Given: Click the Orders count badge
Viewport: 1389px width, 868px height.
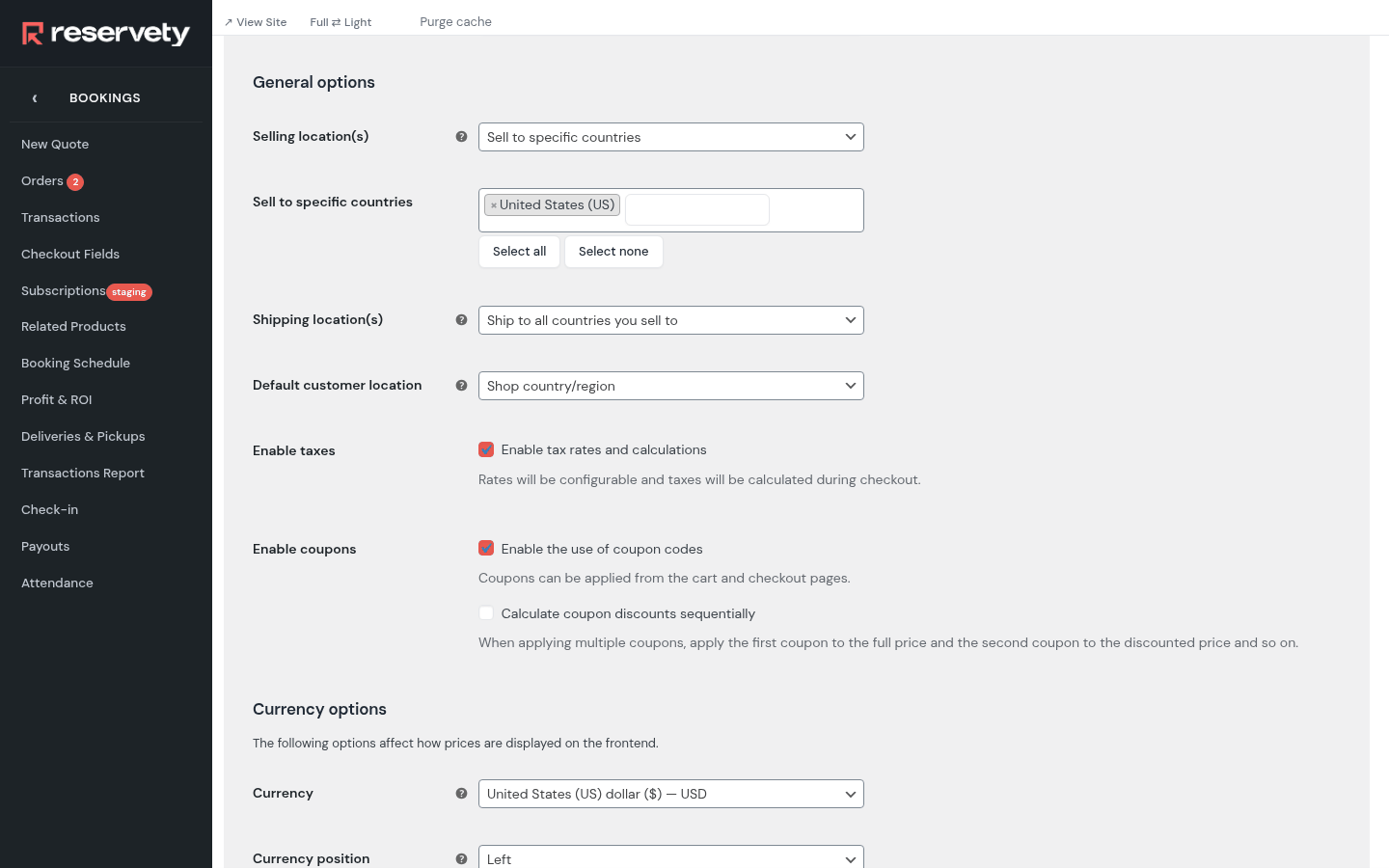Looking at the screenshot, I should (75, 182).
